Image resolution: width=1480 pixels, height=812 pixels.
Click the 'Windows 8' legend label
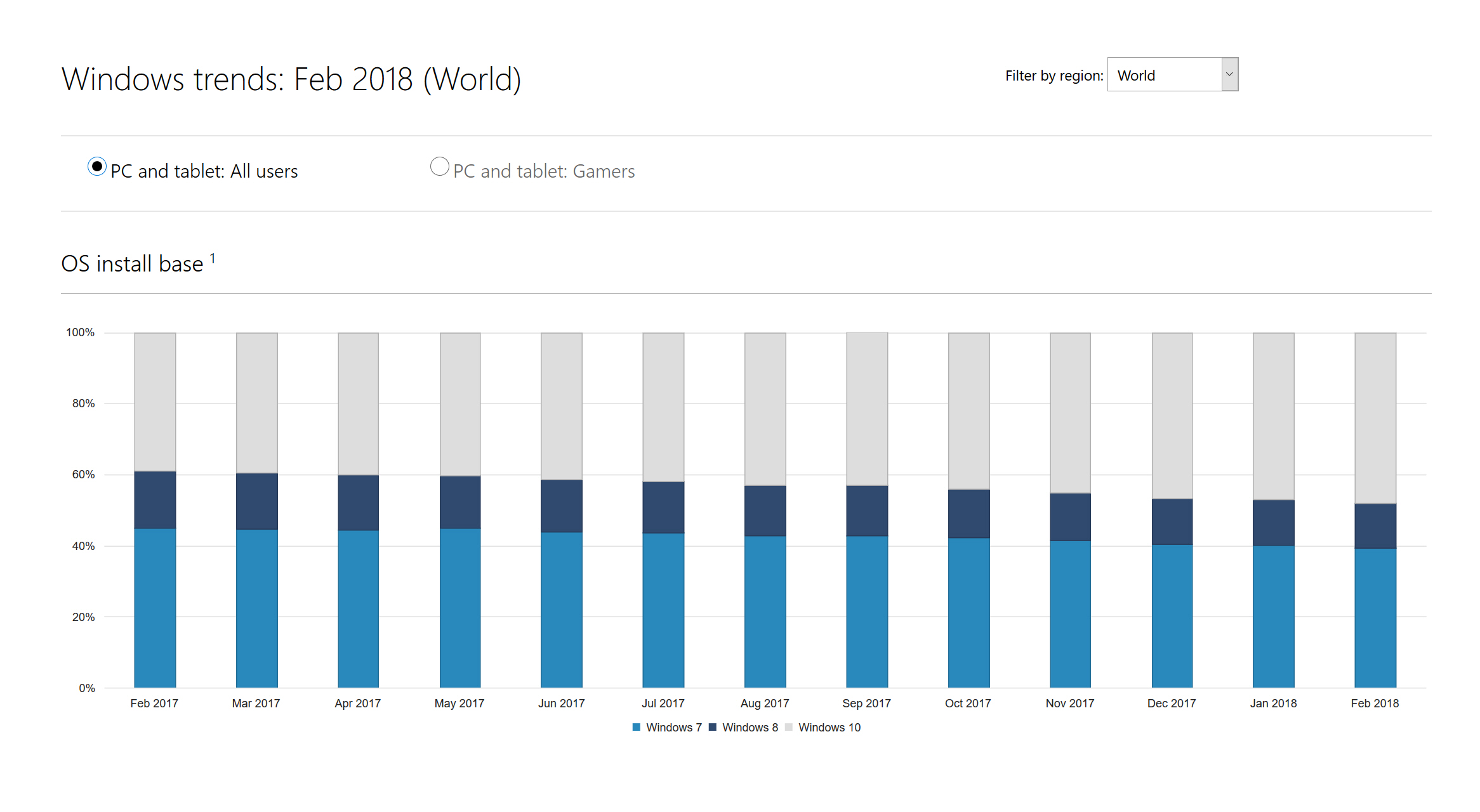750,728
